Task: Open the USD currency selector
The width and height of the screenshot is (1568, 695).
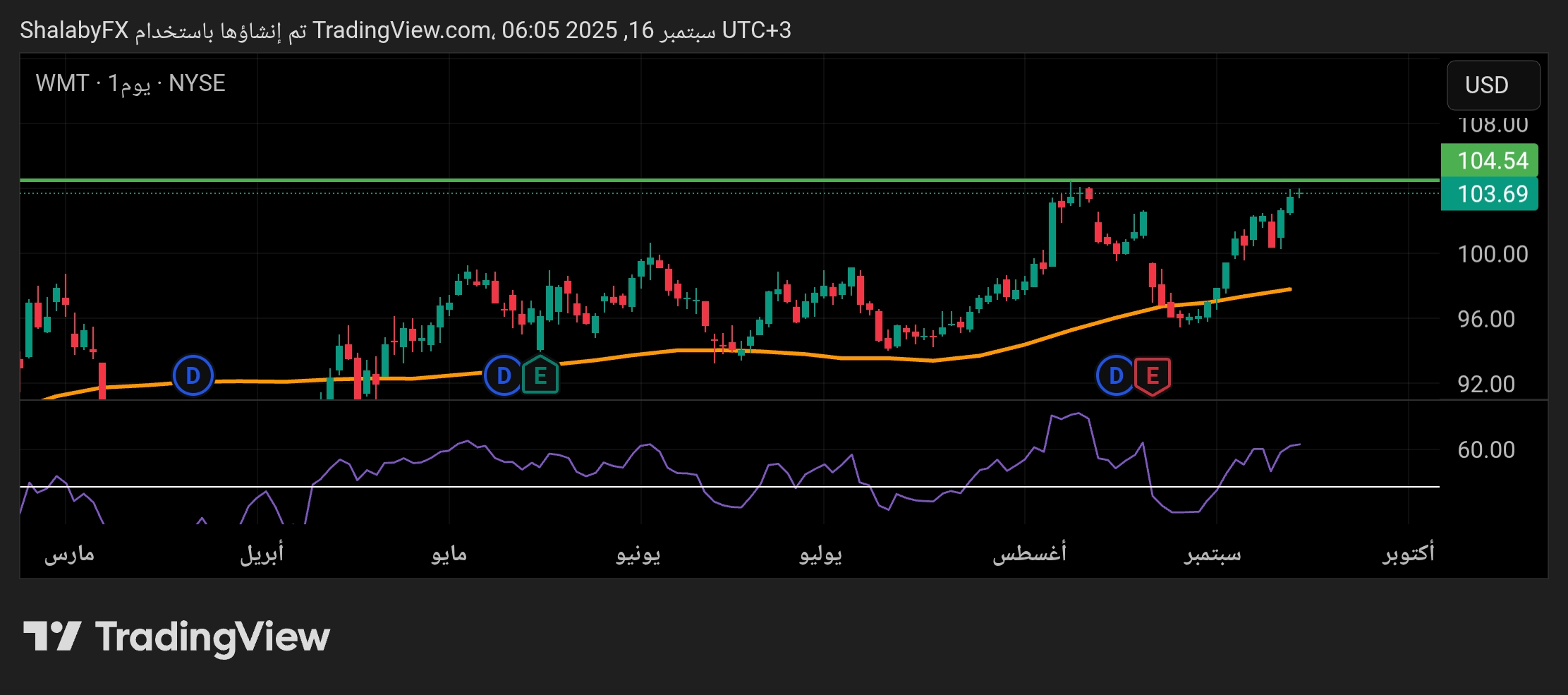Action: [1493, 85]
